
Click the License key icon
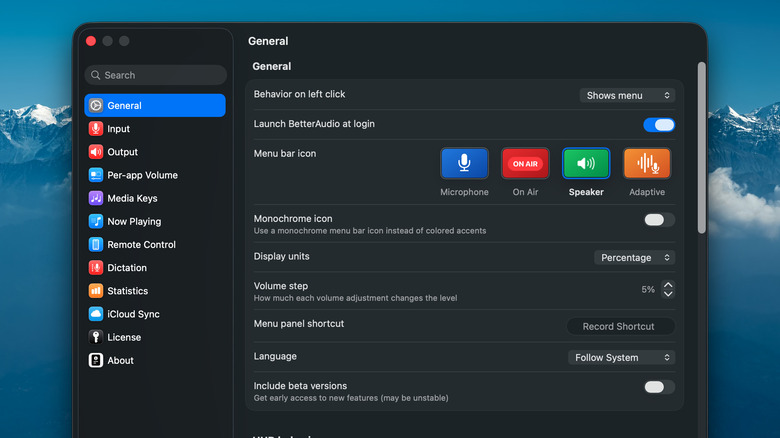[x=96, y=337]
